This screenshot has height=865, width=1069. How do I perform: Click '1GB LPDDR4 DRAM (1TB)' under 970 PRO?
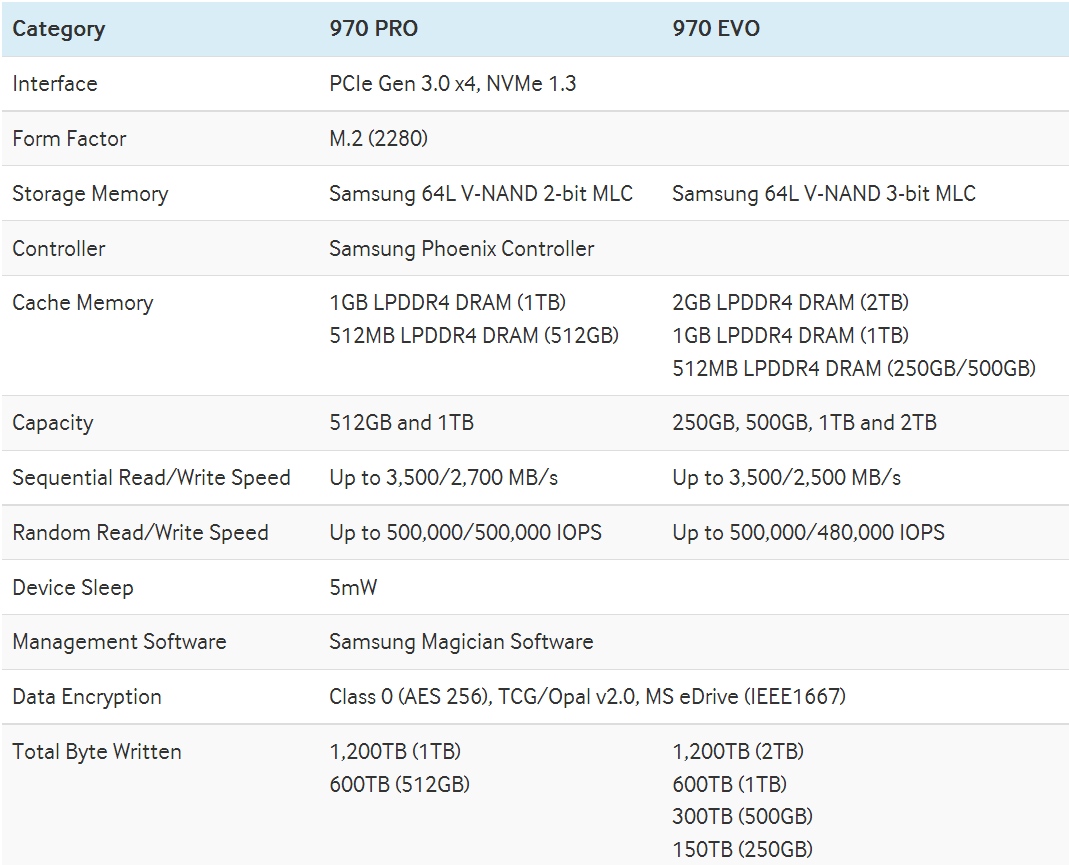click(x=447, y=303)
